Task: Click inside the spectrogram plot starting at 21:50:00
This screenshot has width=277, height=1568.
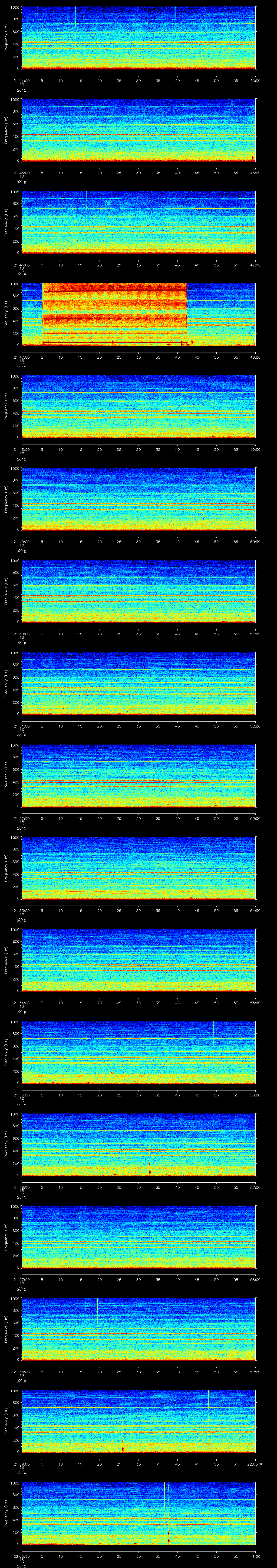Action: click(139, 591)
